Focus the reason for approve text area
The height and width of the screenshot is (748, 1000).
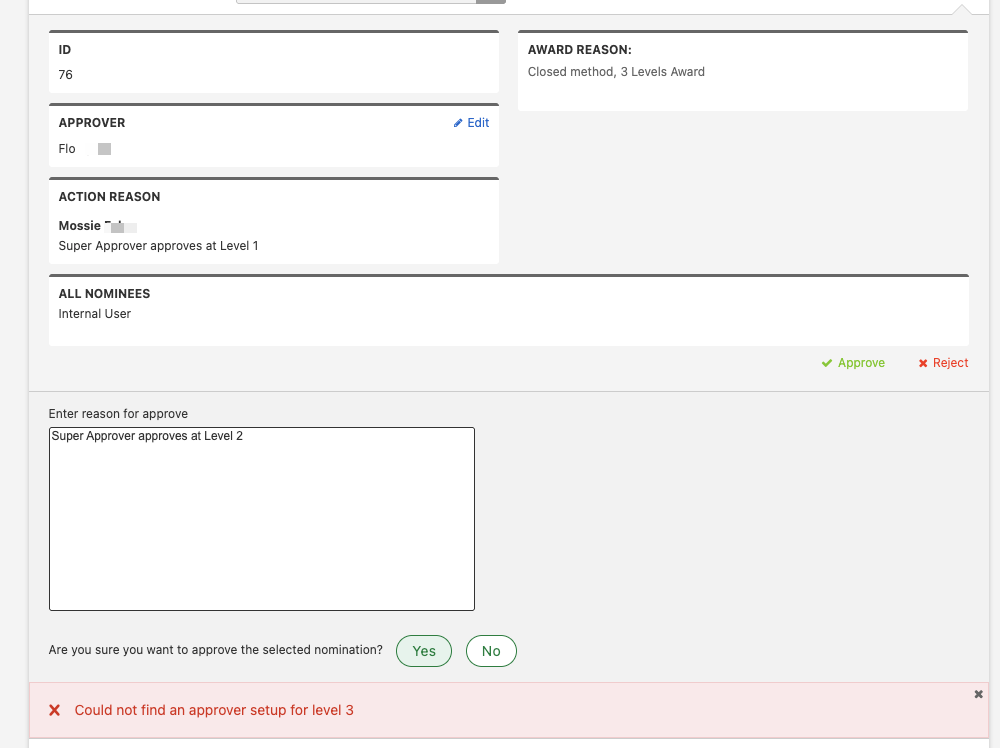click(261, 518)
